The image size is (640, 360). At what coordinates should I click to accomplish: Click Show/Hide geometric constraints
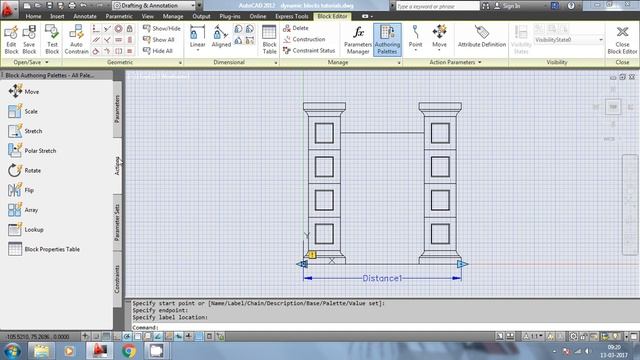[x=162, y=28]
